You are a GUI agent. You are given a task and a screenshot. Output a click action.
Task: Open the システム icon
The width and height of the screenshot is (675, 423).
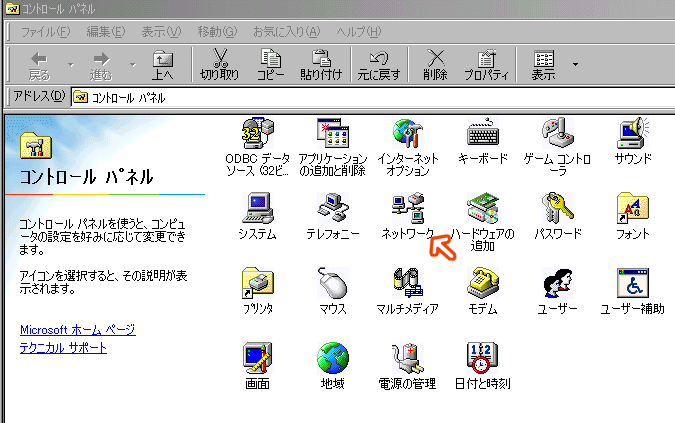pos(257,208)
